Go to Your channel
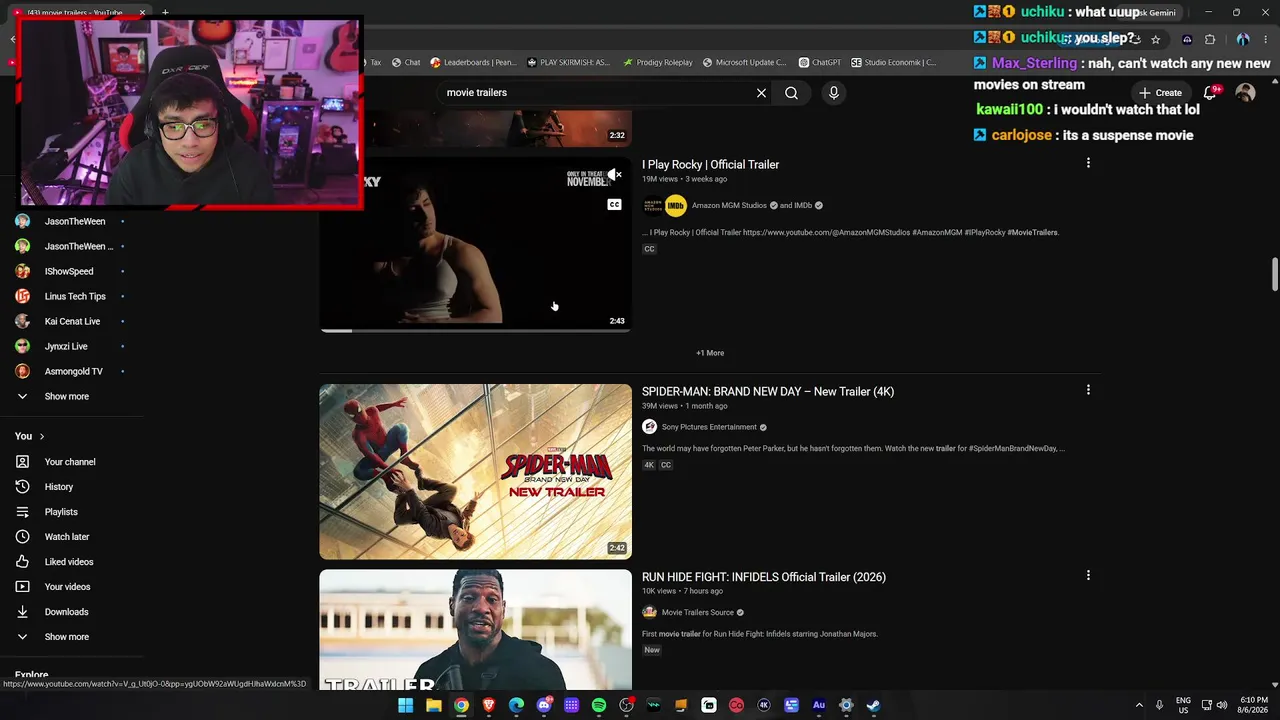 [72, 462]
